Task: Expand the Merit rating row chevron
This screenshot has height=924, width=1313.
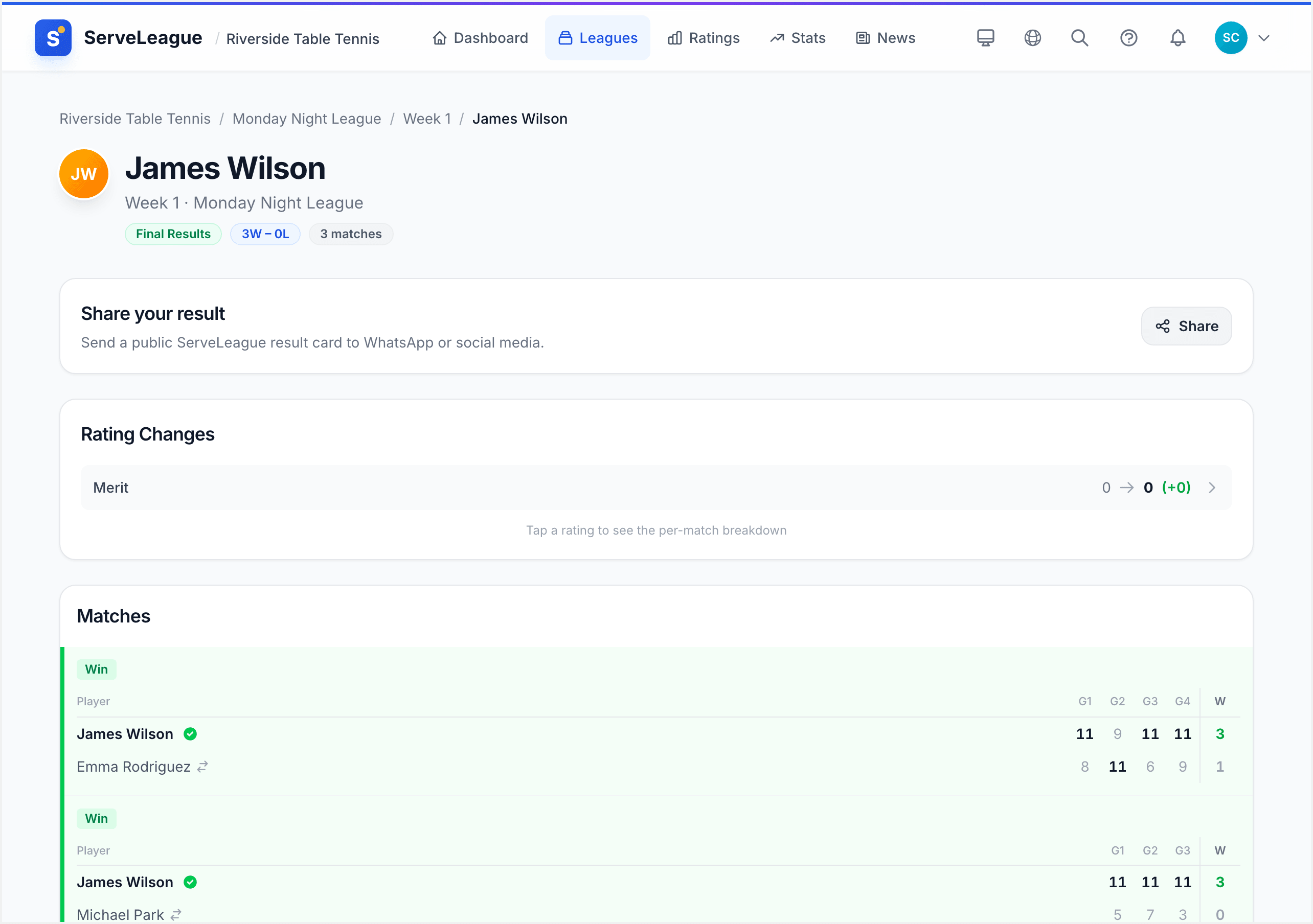Action: 1212,487
